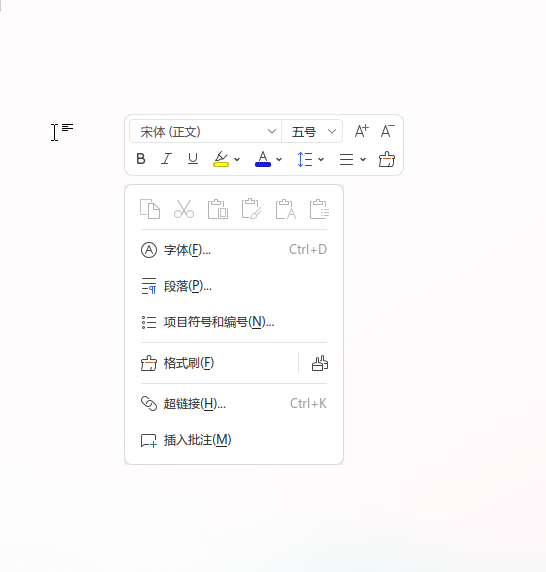Click the yellow highlight color pen
546x572 pixels.
coord(221,159)
